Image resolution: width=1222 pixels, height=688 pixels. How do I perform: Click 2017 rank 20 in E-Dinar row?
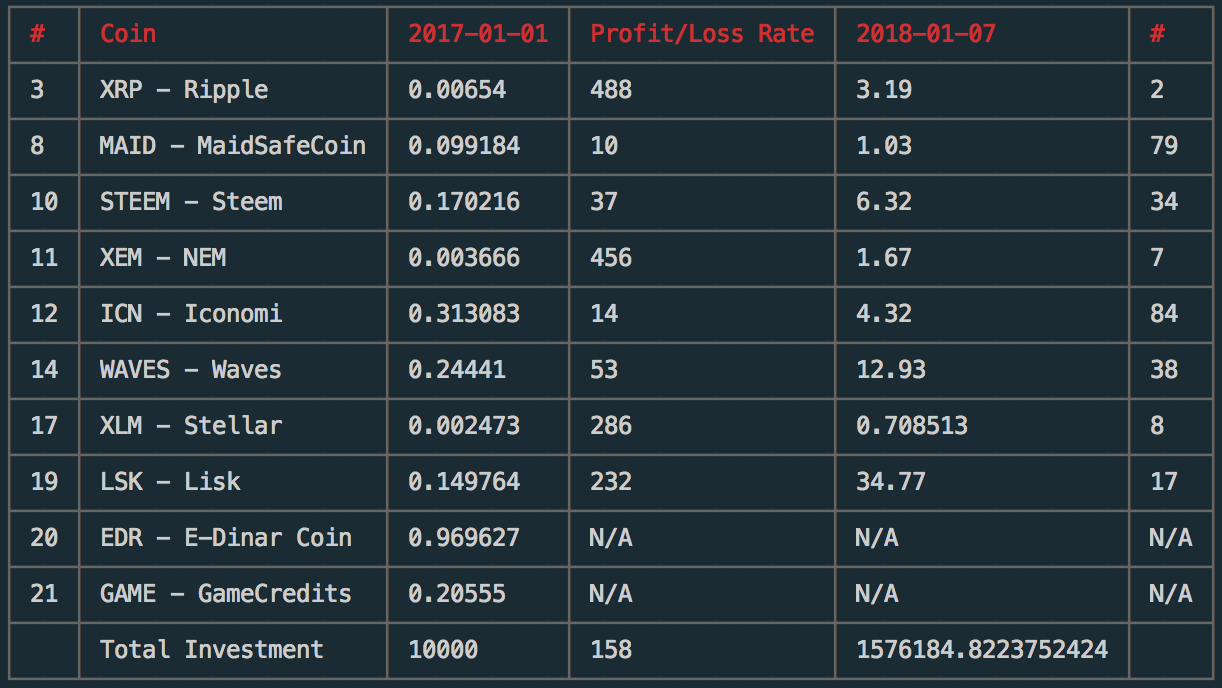point(44,538)
